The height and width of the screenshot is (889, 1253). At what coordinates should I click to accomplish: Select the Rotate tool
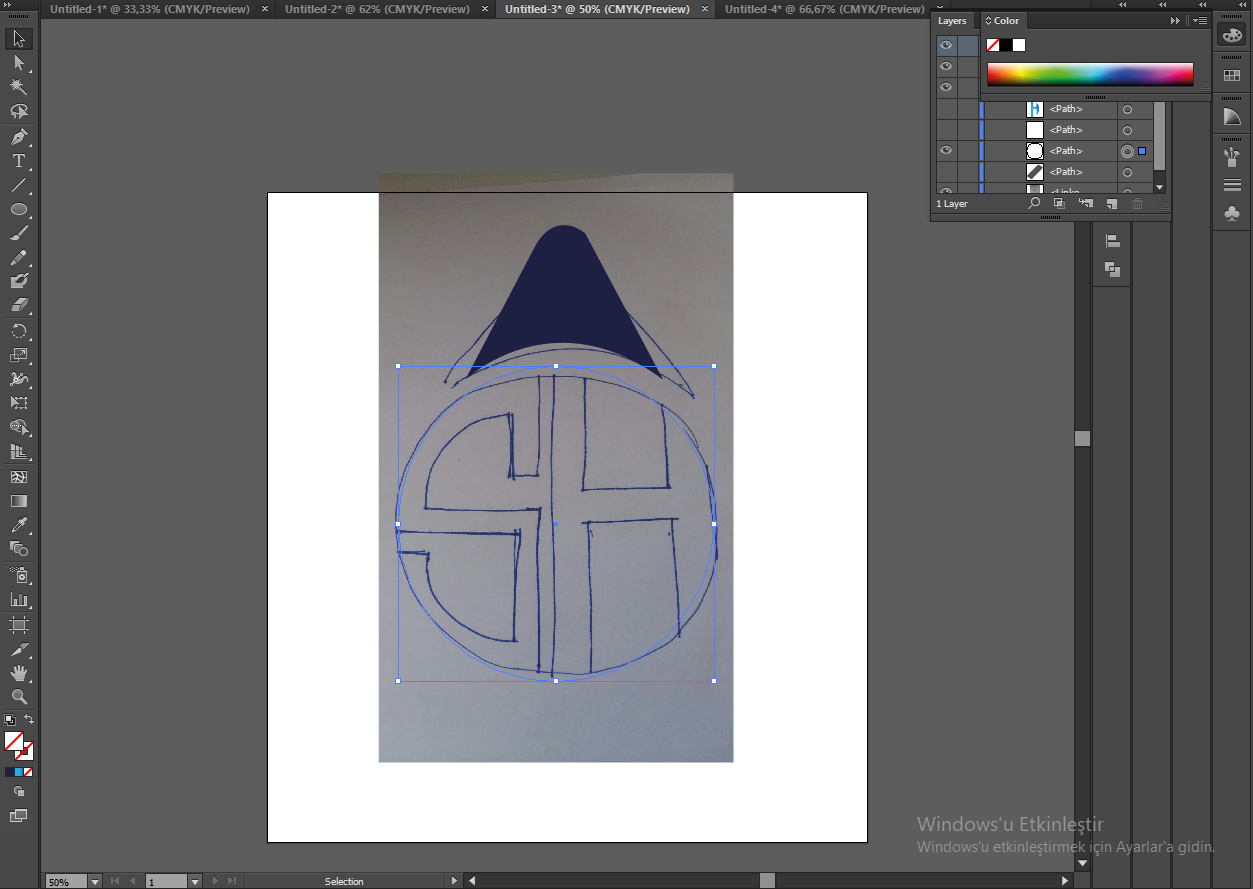tap(19, 331)
